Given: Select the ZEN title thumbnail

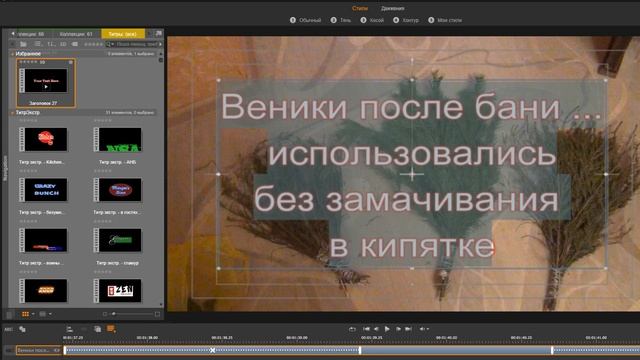Looking at the screenshot, I should pyautogui.click(x=118, y=291).
